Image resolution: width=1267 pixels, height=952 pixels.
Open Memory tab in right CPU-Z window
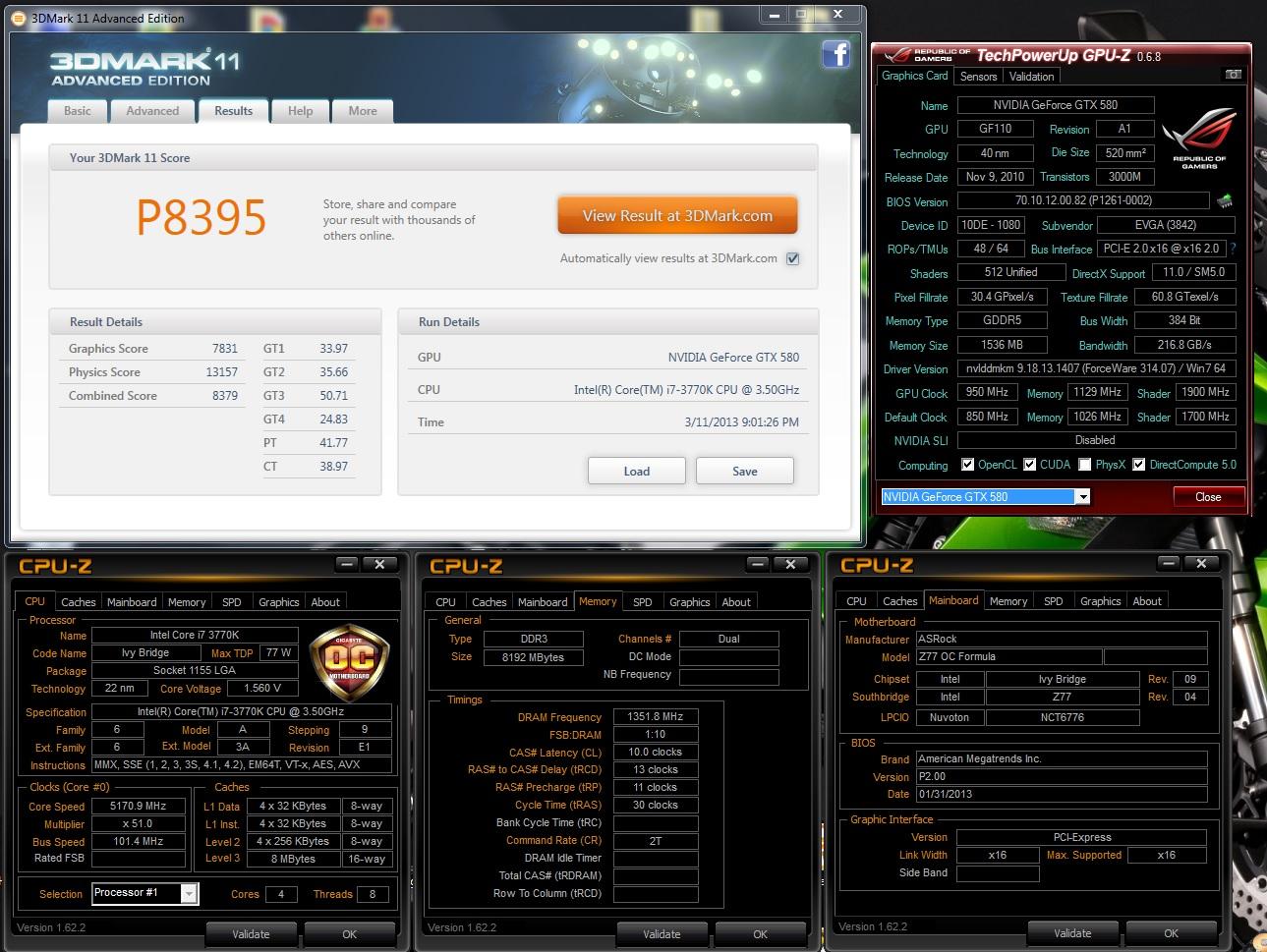(1008, 601)
